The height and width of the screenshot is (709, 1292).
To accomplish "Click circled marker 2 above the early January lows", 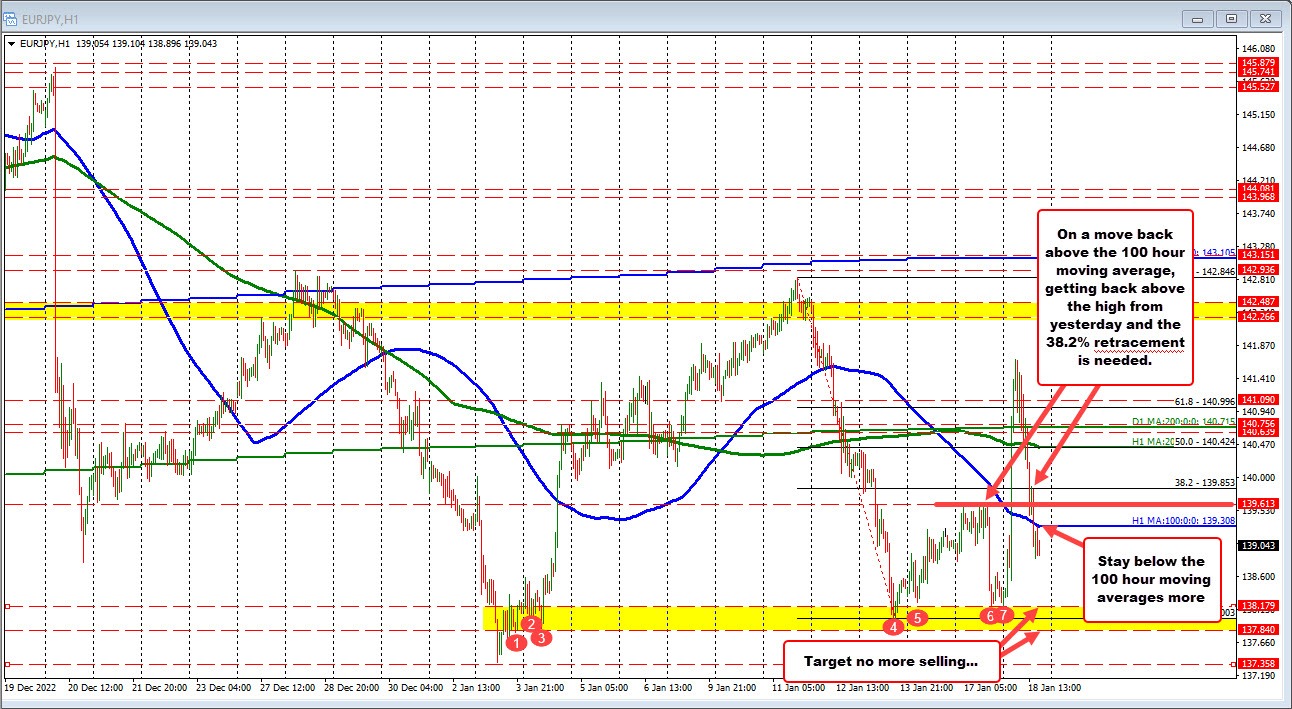I will 530,624.
